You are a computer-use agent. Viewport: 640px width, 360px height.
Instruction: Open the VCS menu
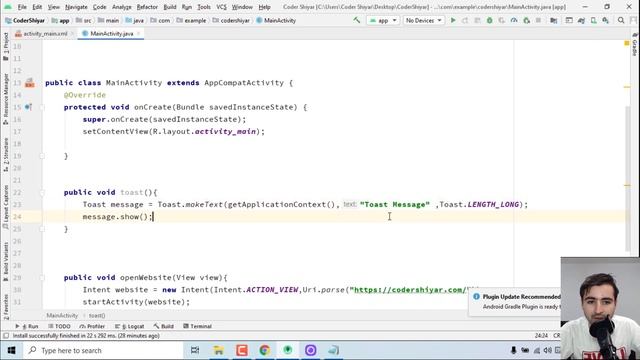point(221,7)
